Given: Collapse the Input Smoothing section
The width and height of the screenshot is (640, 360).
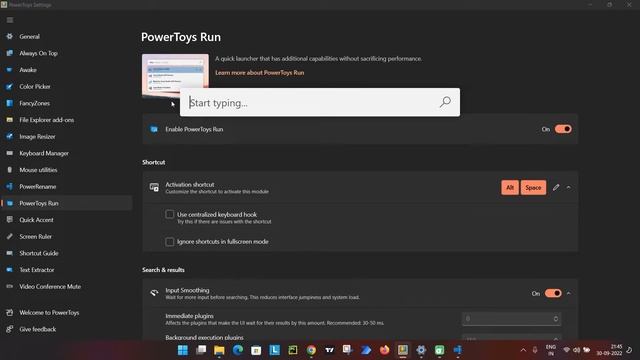Looking at the screenshot, I should [569, 293].
